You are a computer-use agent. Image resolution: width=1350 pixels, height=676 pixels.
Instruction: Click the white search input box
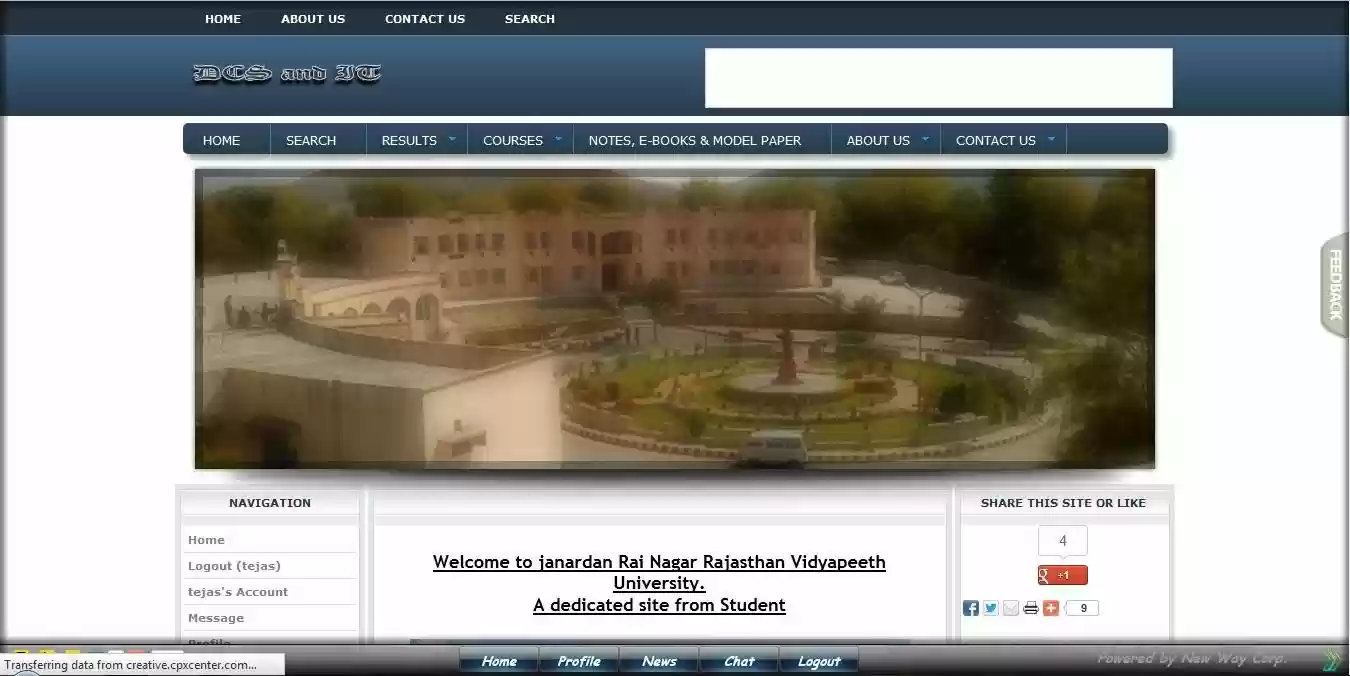tap(938, 77)
